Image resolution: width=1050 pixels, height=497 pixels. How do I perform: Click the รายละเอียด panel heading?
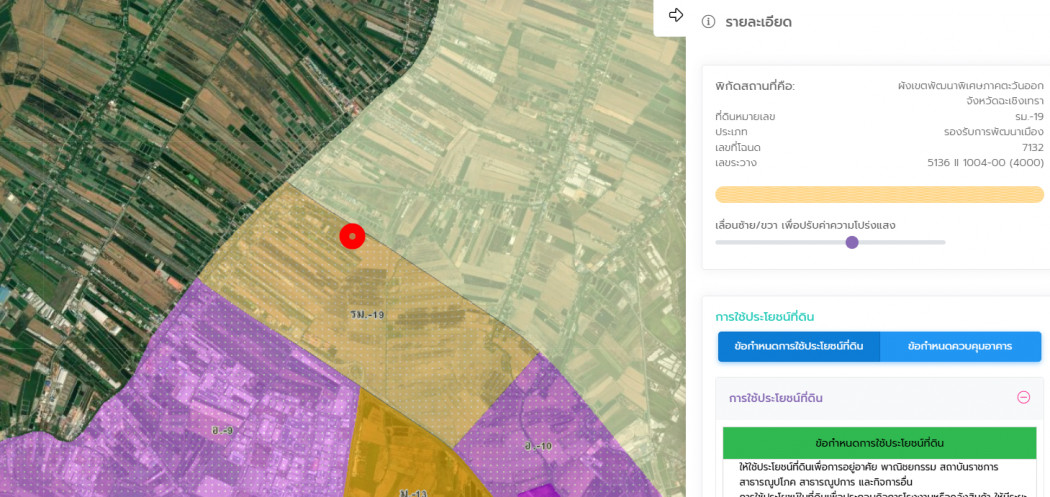(759, 22)
